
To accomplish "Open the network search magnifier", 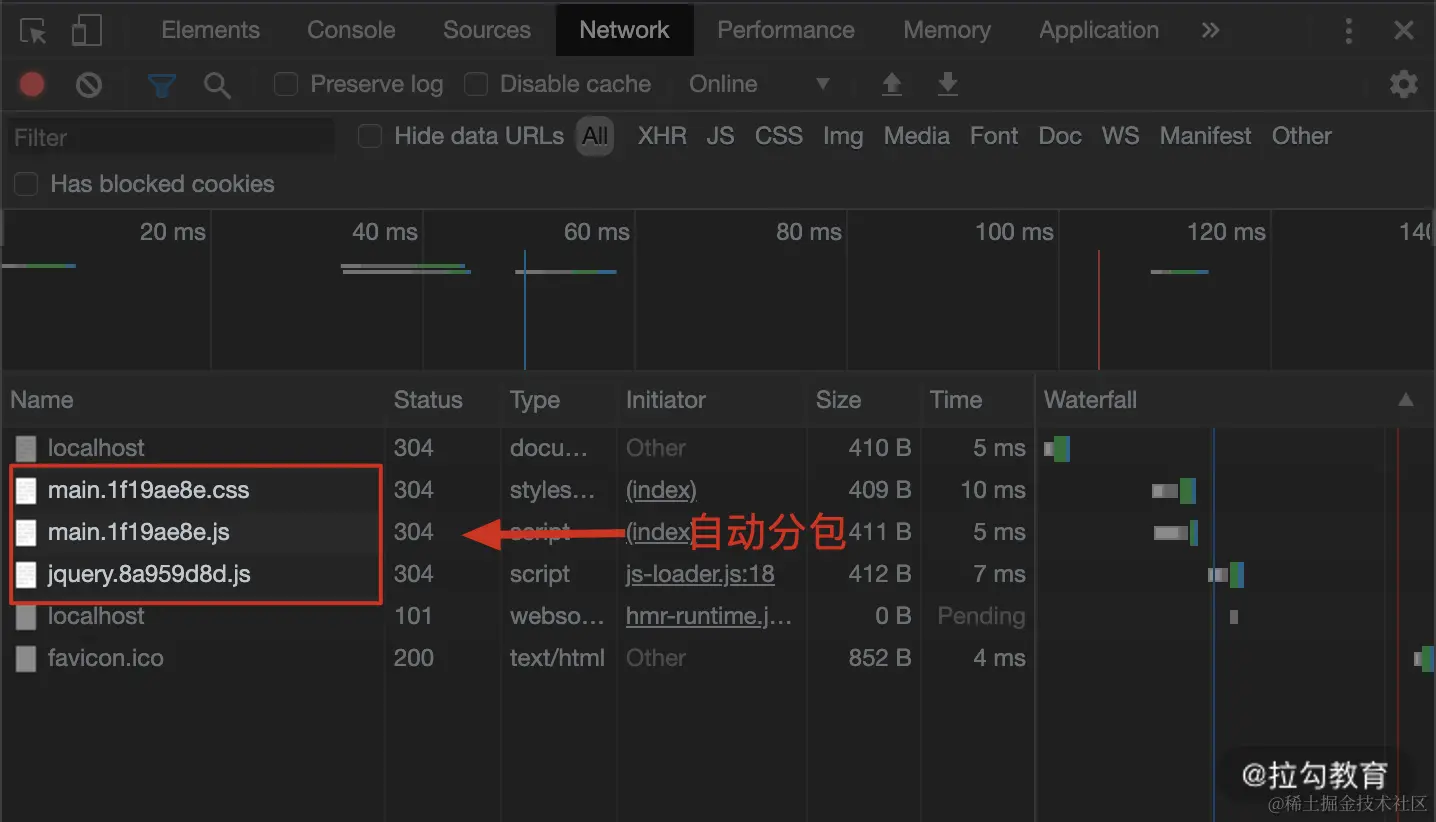I will [217, 85].
